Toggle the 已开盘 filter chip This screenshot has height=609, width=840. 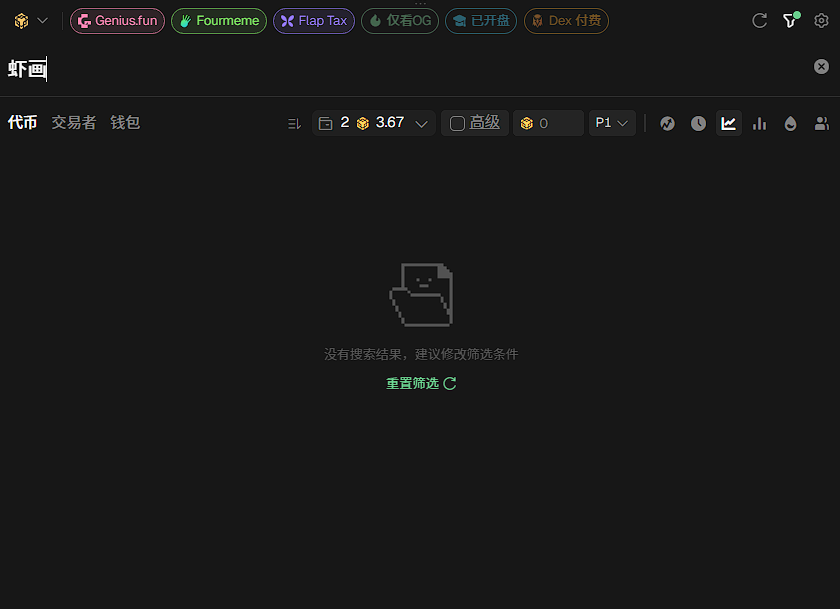[481, 21]
